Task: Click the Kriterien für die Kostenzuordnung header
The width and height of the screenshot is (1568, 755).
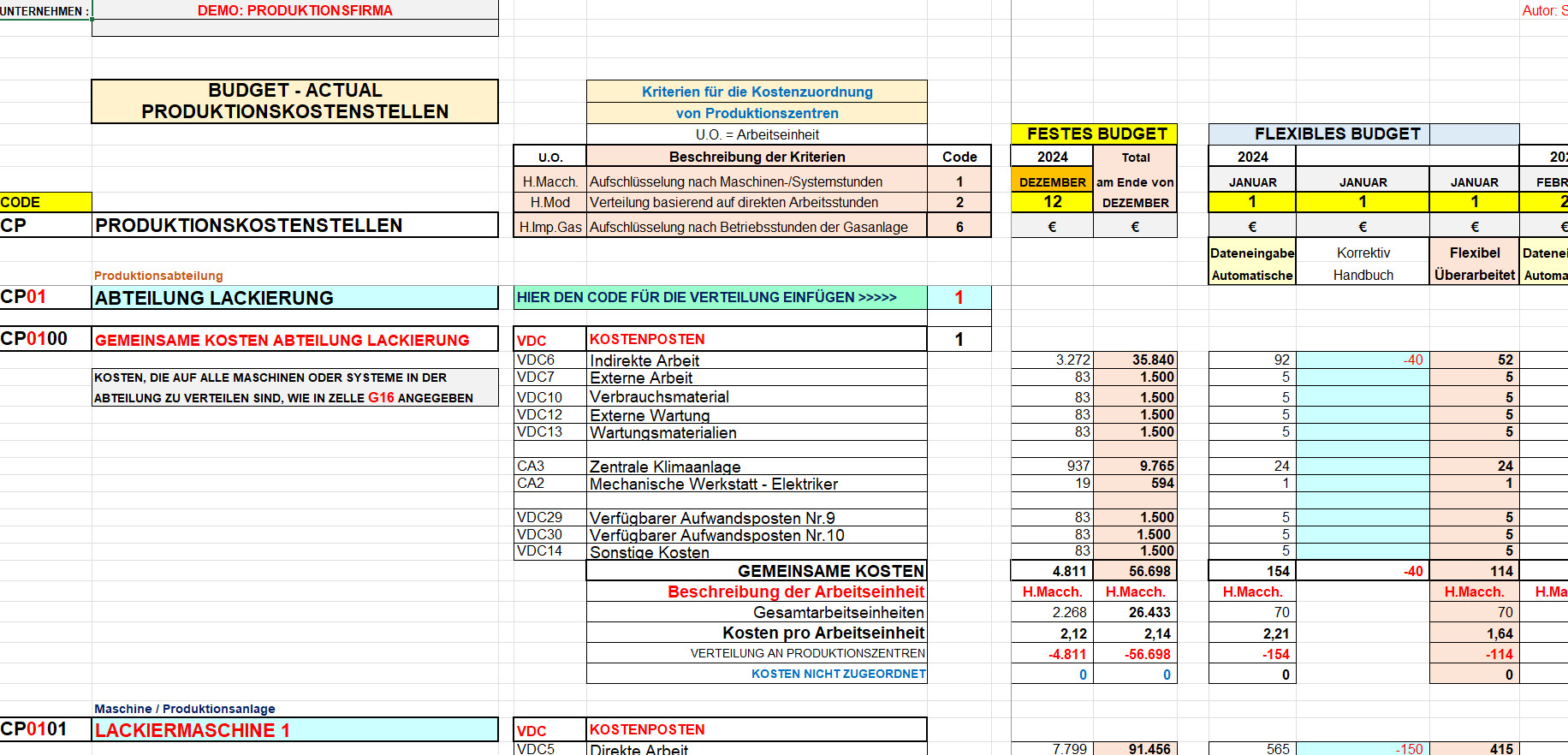Action: tap(757, 92)
